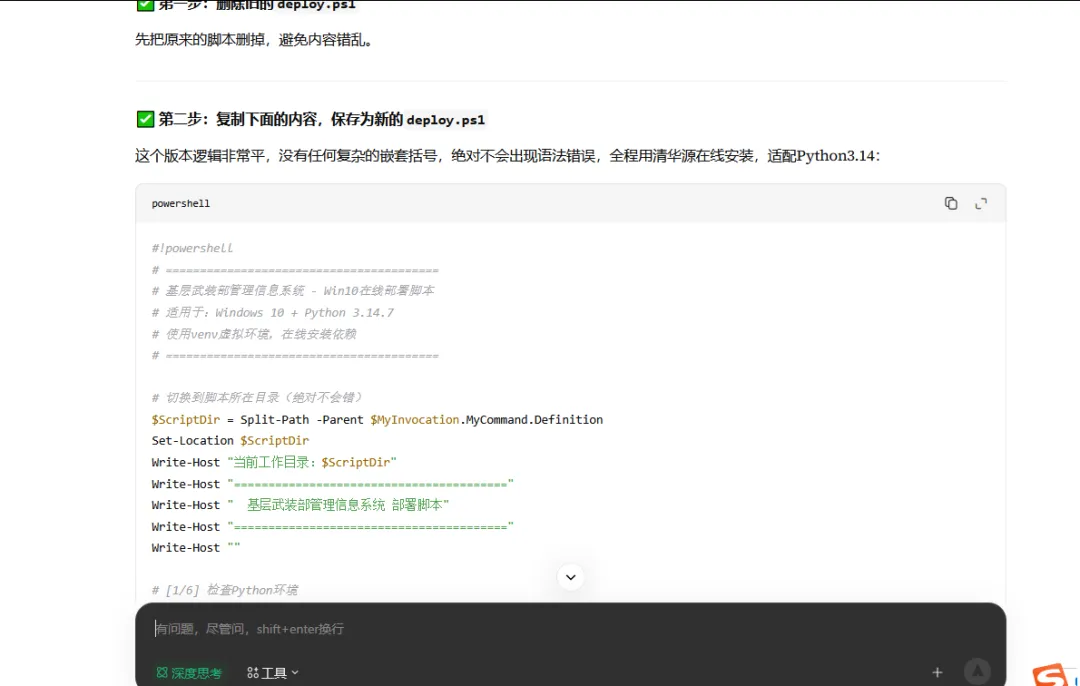1080x686 pixels.
Task: Click the comment 使用venv虚拟环境
Action: pyautogui.click(x=253, y=334)
